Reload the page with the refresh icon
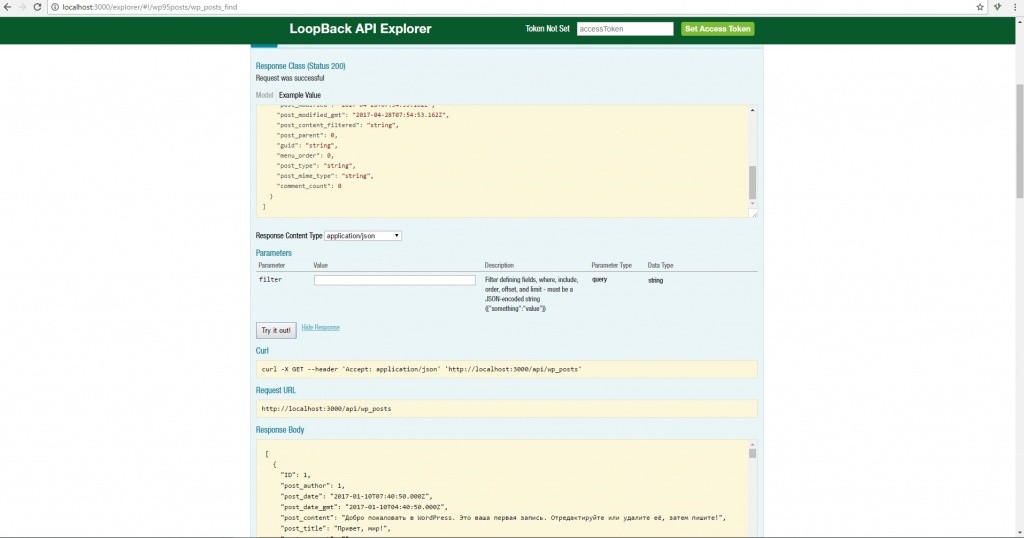The height and width of the screenshot is (538, 1024). tap(37, 7)
